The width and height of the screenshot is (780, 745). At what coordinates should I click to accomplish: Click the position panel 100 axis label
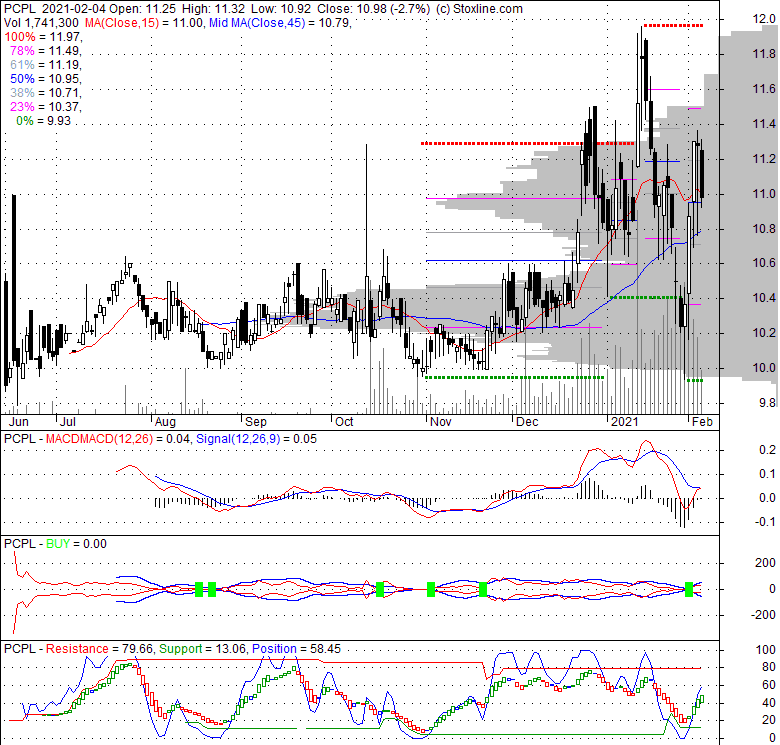[x=766, y=650]
